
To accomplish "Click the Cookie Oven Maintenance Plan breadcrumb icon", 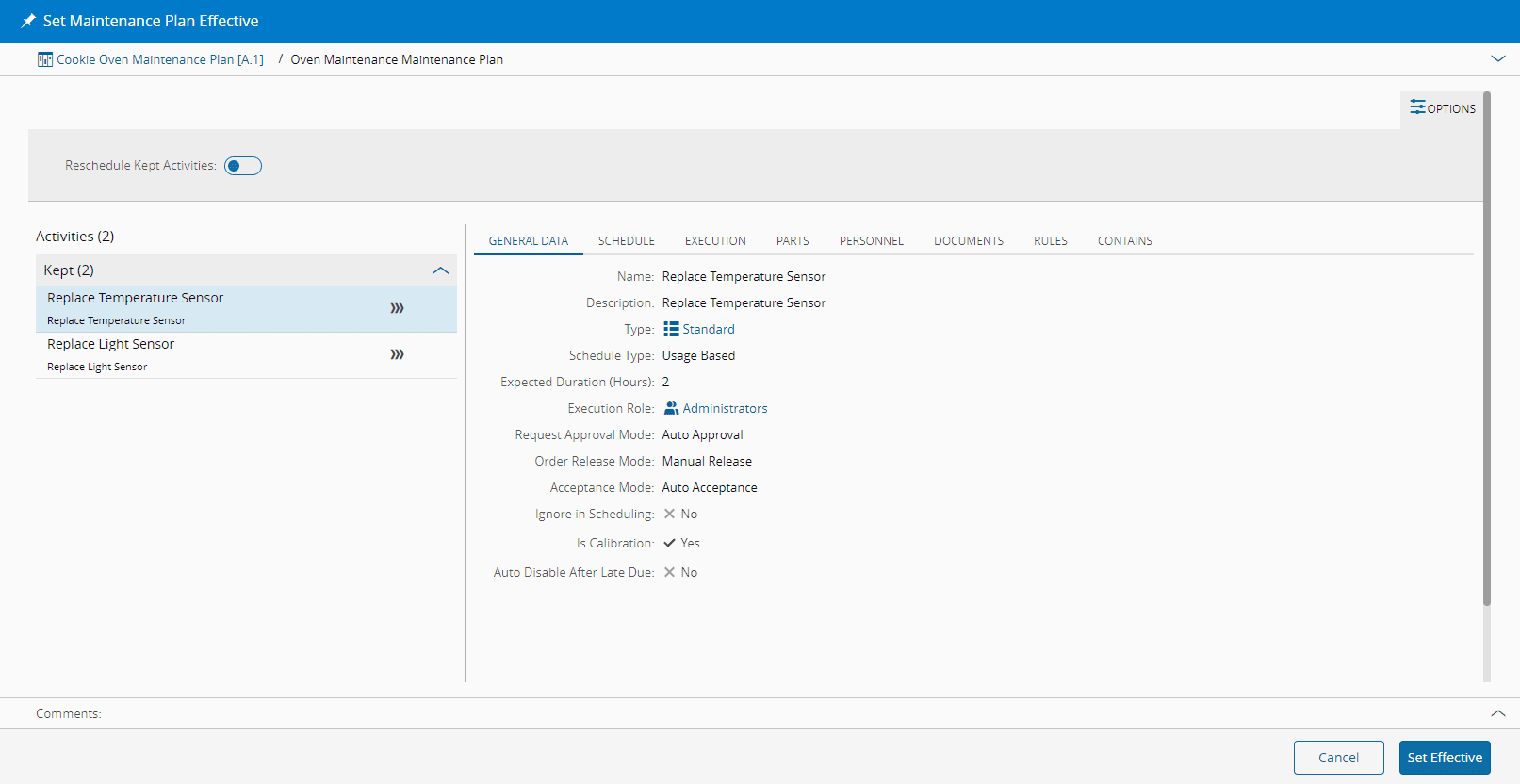I will pyautogui.click(x=45, y=59).
